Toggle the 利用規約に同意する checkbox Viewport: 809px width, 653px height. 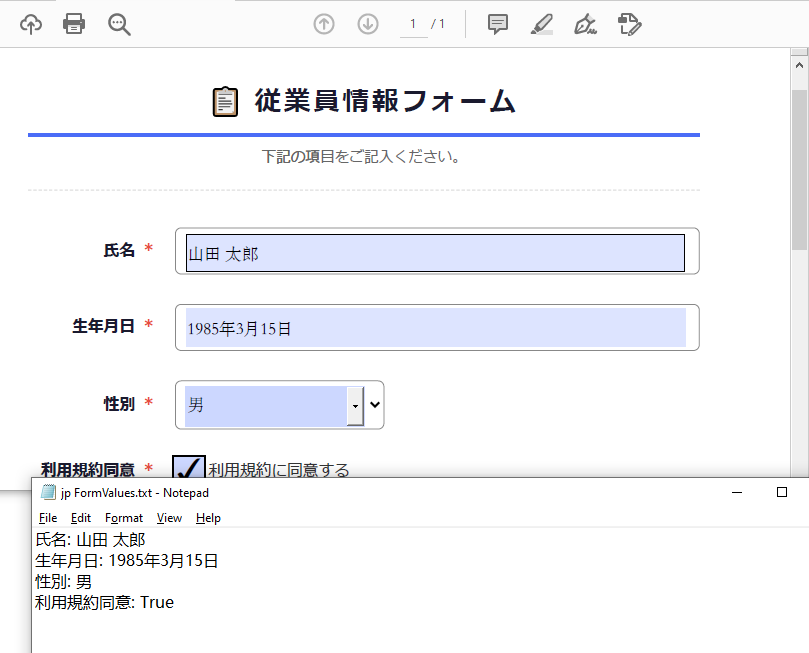click(x=189, y=467)
